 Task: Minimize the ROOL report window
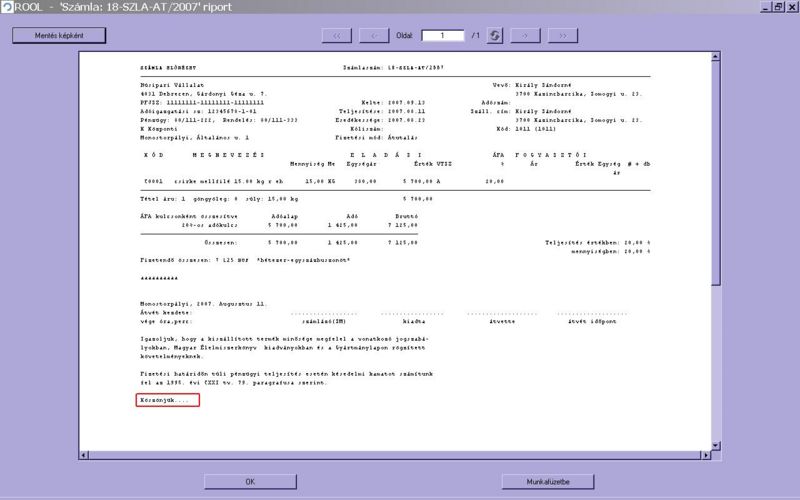(x=766, y=7)
